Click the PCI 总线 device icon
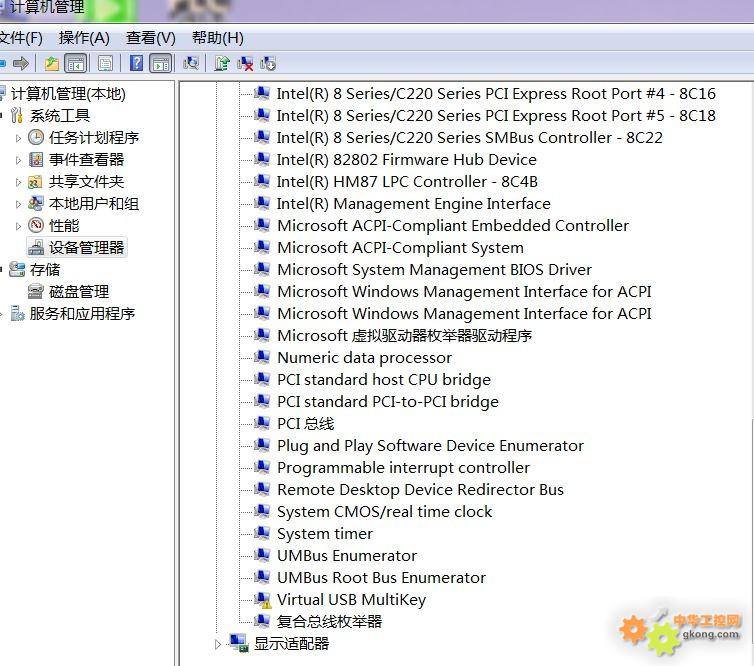This screenshot has height=666, width=754. point(262,423)
